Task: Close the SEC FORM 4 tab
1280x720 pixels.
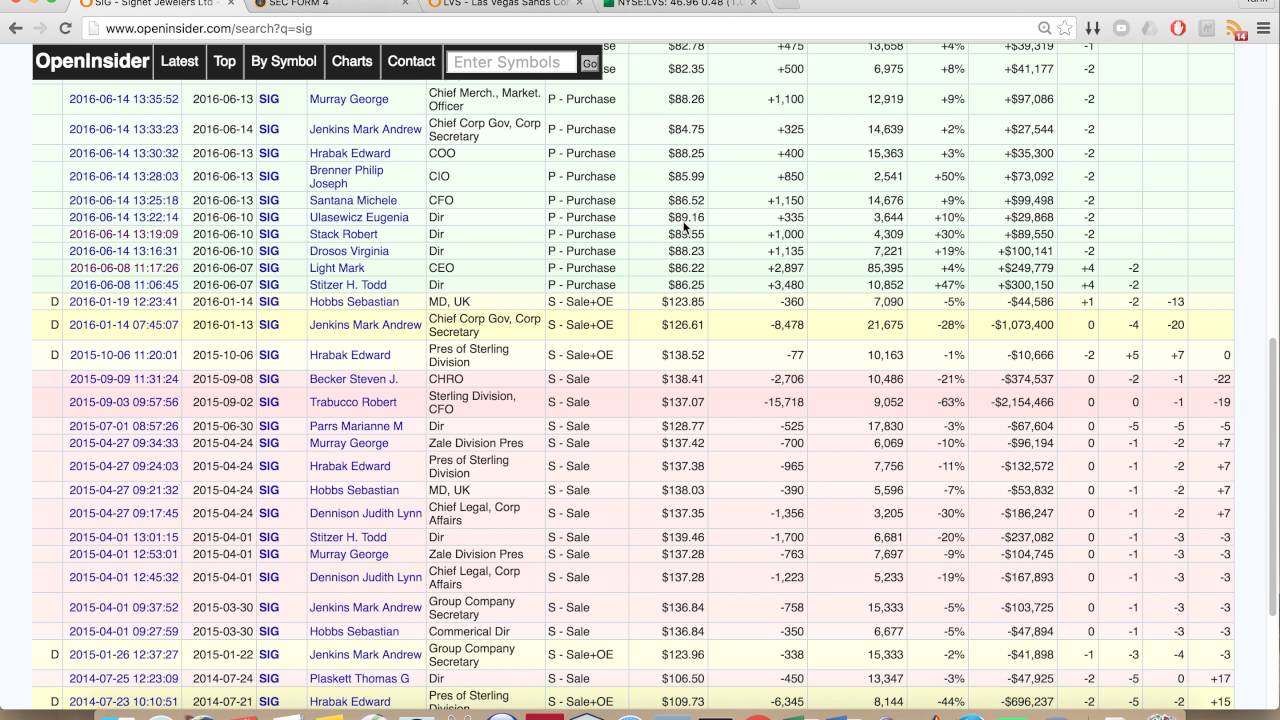Action: tap(407, 3)
